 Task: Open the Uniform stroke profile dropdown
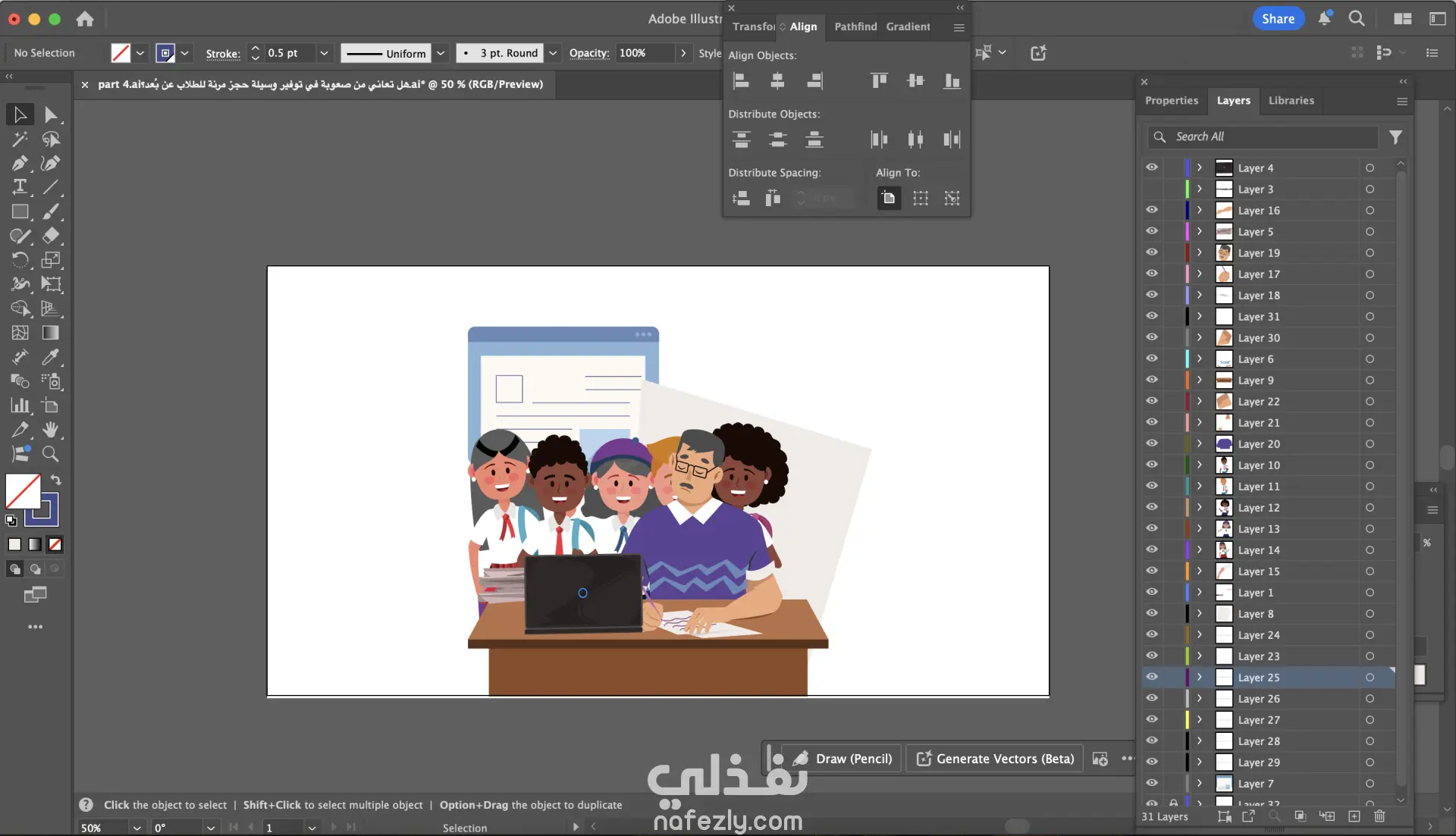(441, 53)
